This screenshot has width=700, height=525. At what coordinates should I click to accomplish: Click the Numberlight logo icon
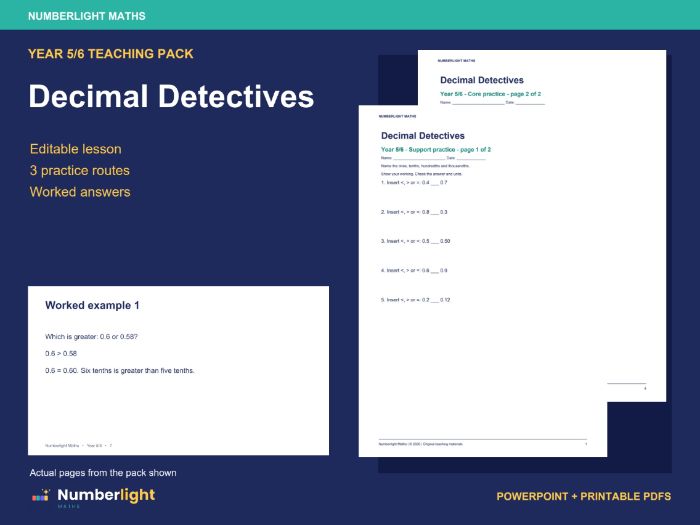click(x=41, y=496)
